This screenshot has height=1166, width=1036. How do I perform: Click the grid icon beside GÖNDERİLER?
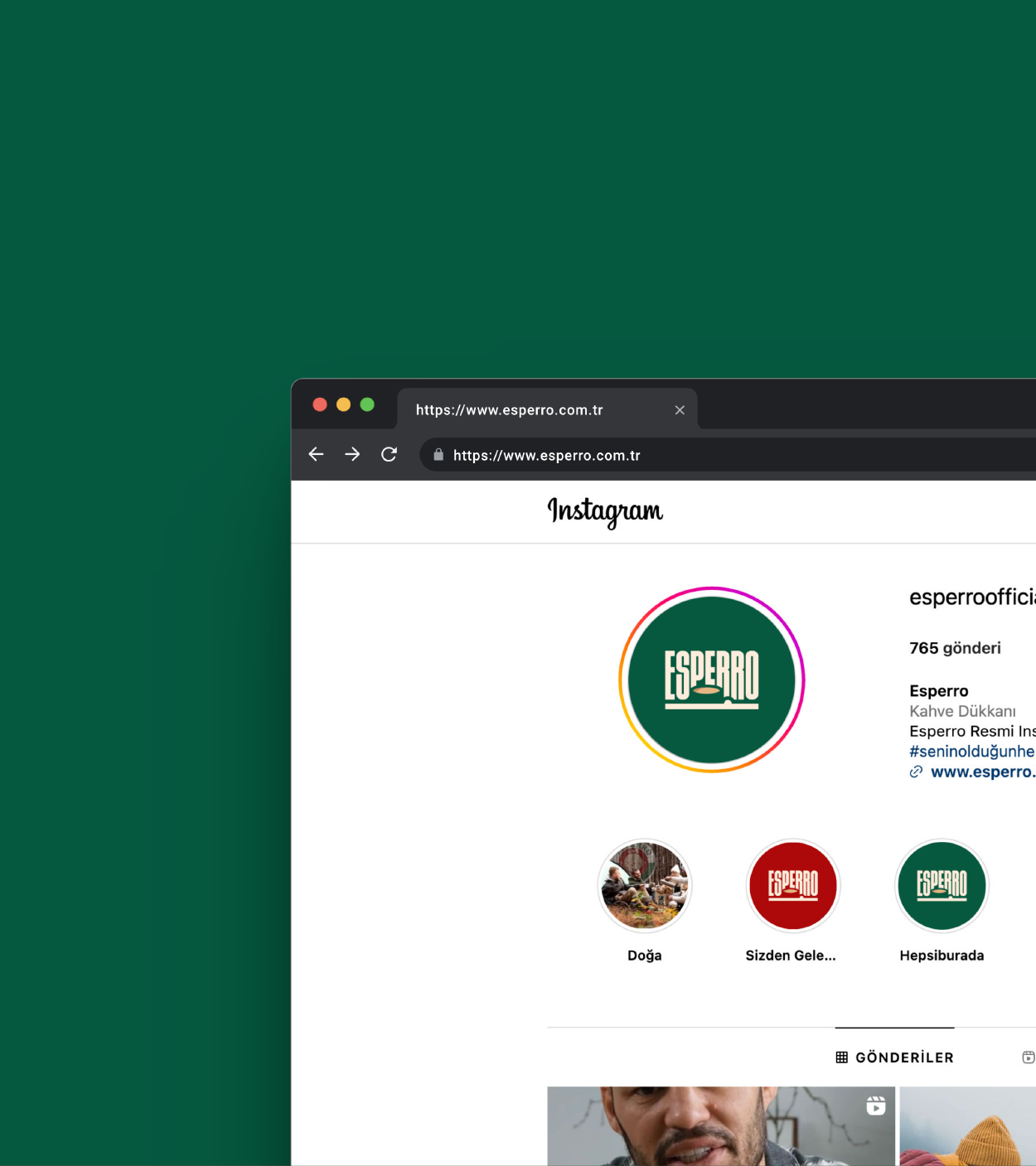[842, 1057]
